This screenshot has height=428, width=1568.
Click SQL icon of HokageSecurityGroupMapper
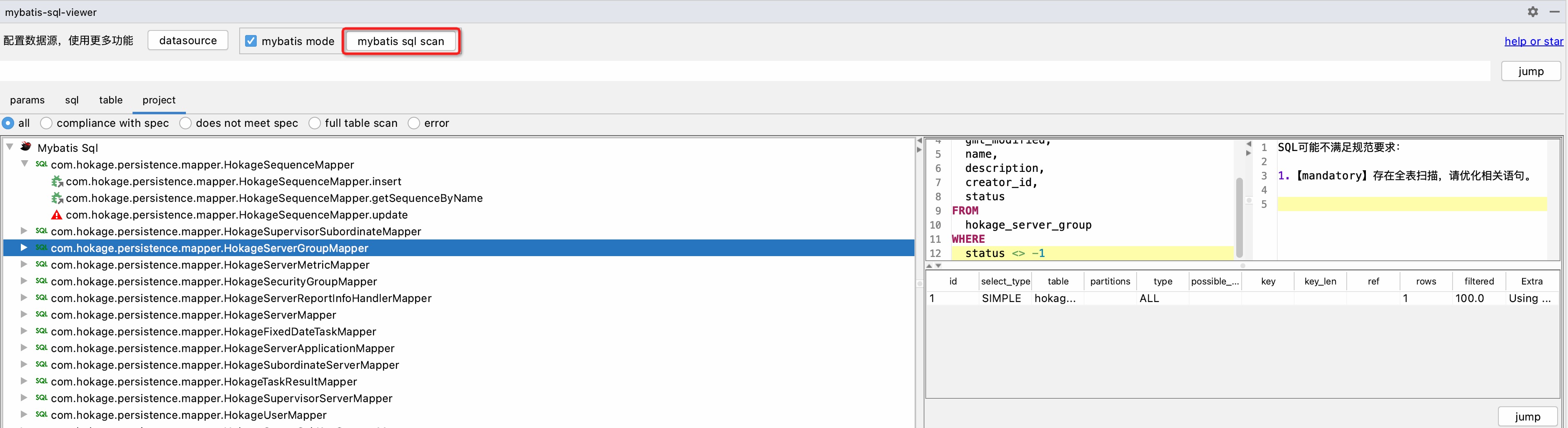pos(41,281)
